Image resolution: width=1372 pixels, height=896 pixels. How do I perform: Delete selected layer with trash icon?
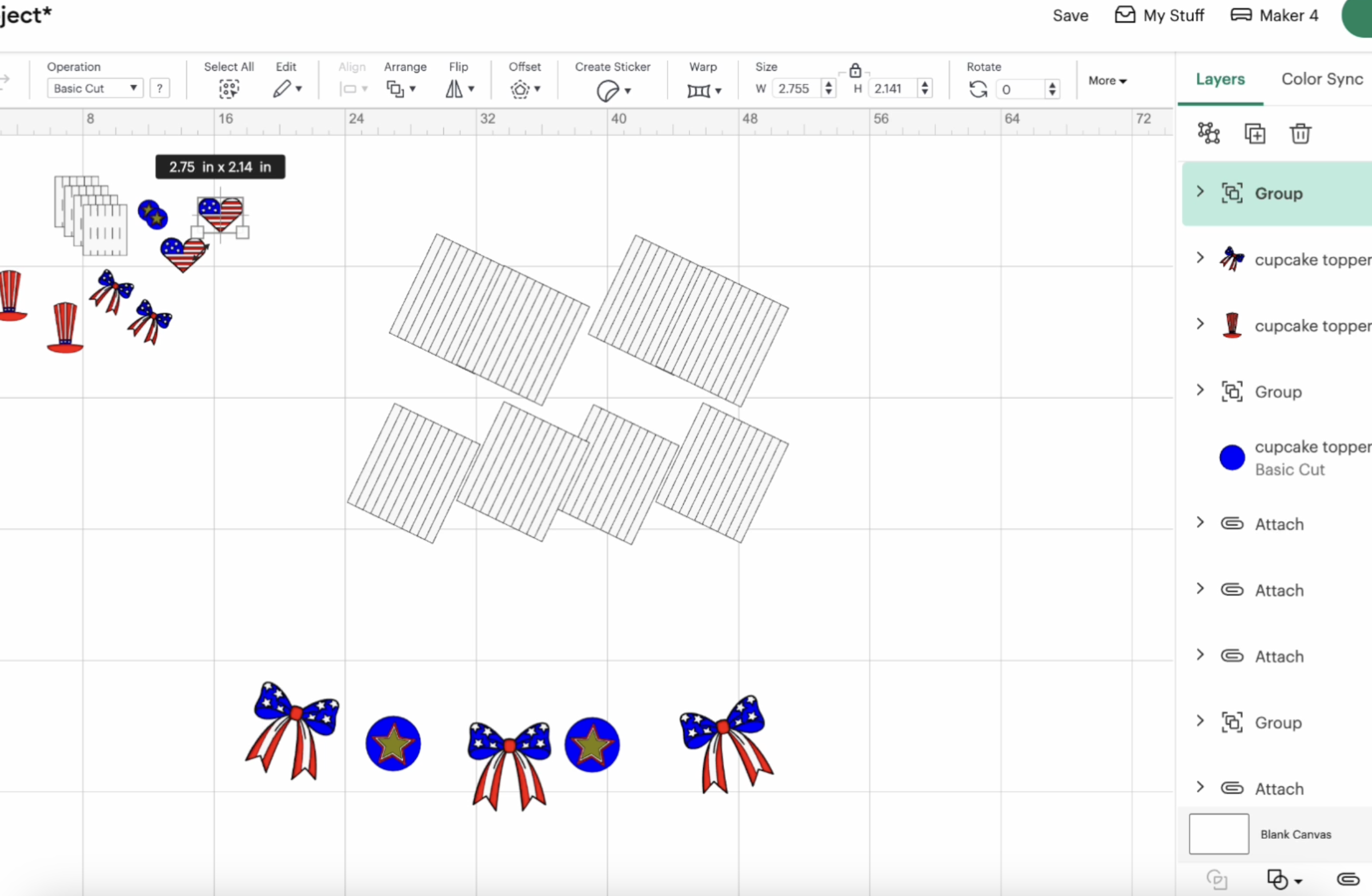click(1300, 134)
